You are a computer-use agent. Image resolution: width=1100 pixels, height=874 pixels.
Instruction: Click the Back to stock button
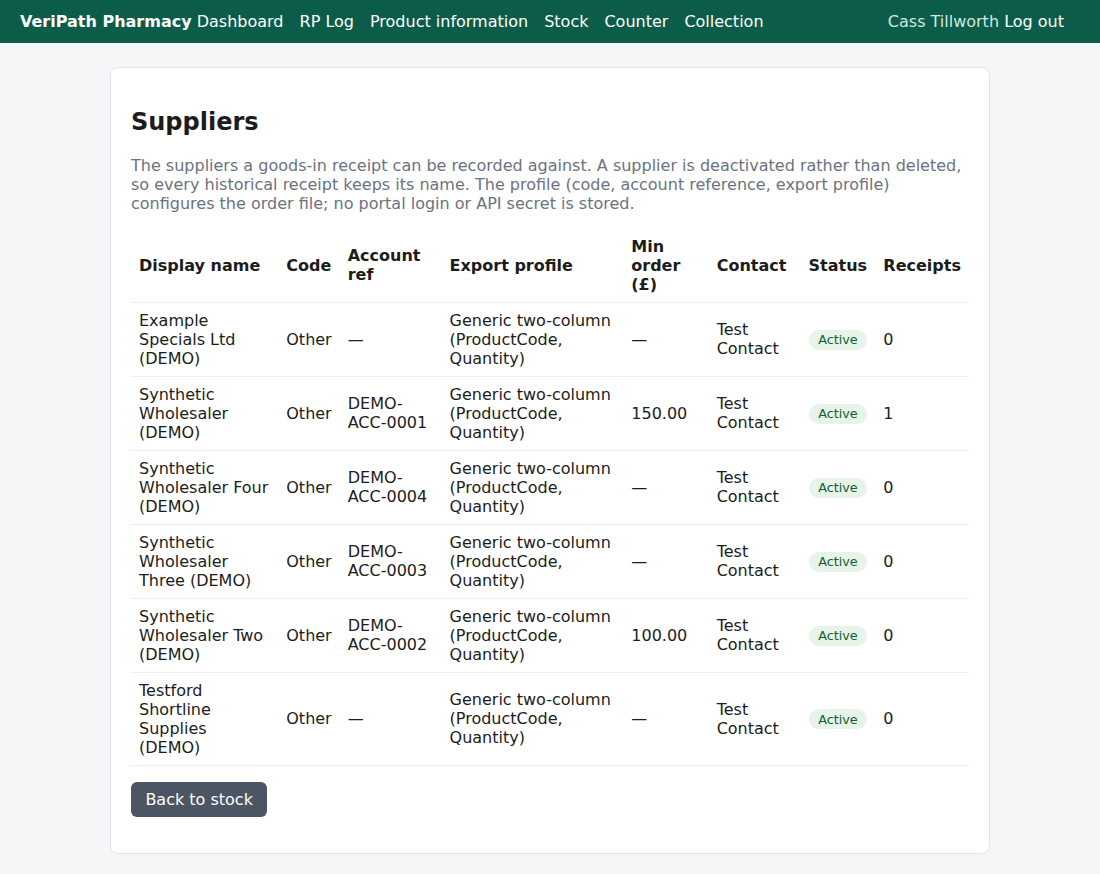coord(199,800)
